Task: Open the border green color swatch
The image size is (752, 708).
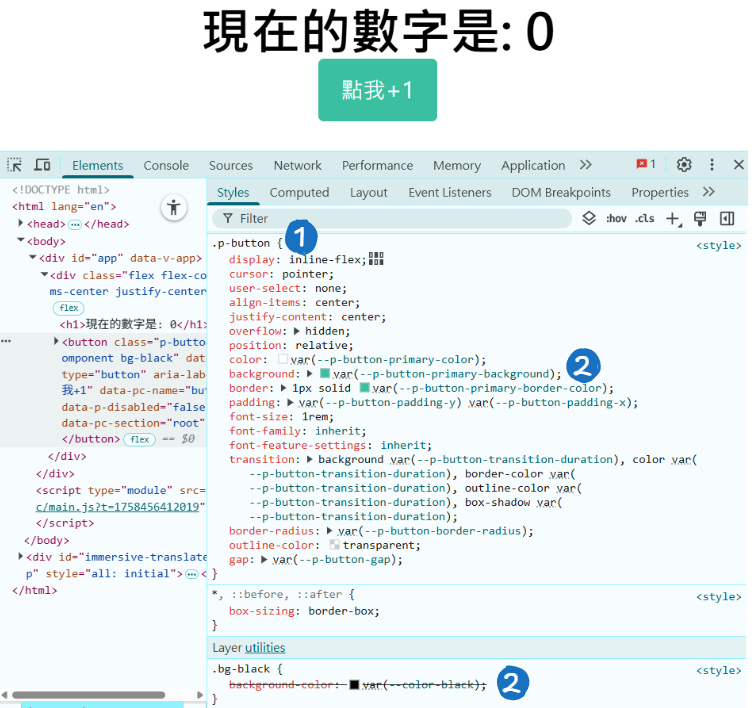Action: [364, 388]
